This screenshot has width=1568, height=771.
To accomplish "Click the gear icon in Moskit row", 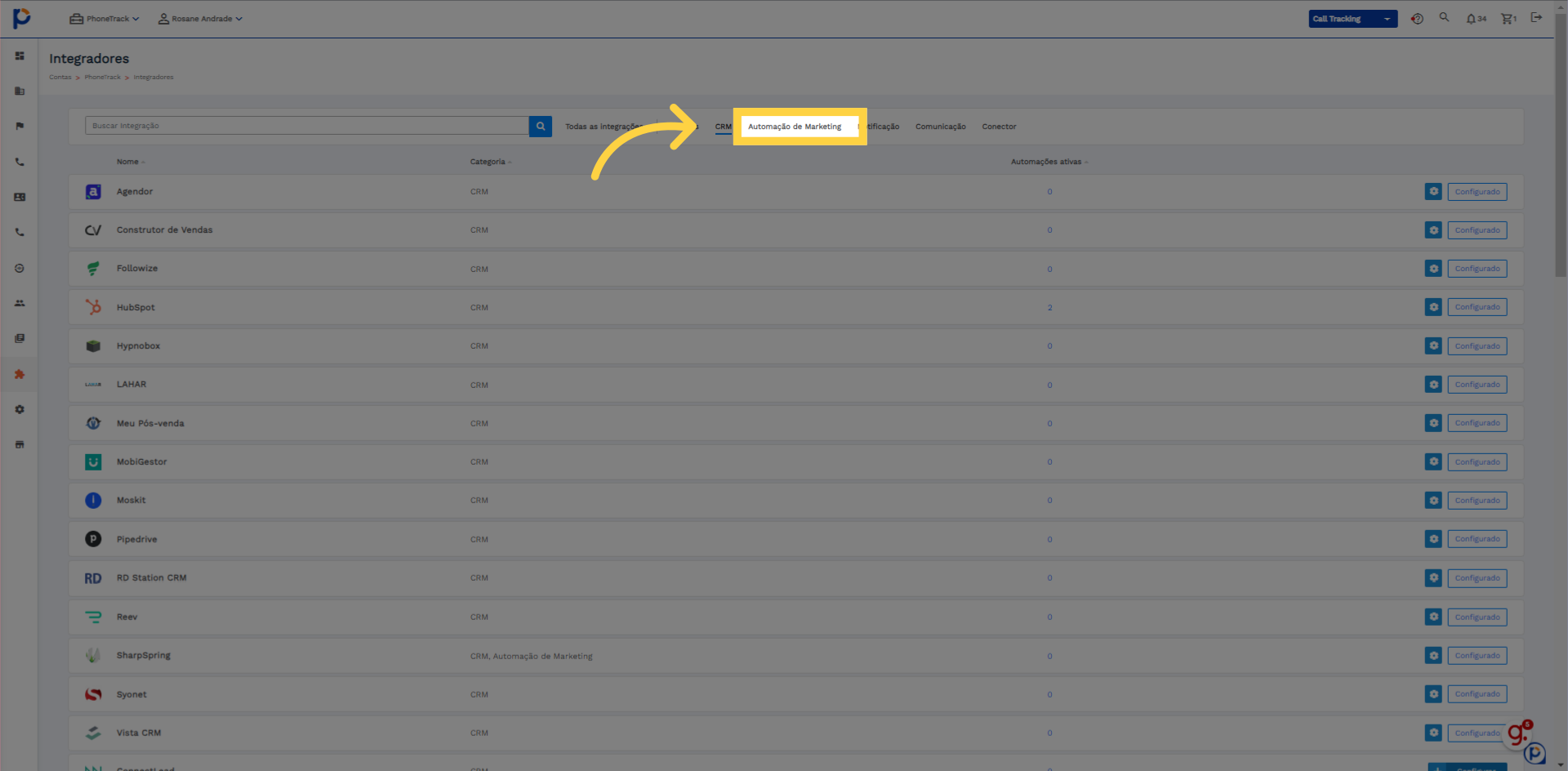I will [1433, 500].
